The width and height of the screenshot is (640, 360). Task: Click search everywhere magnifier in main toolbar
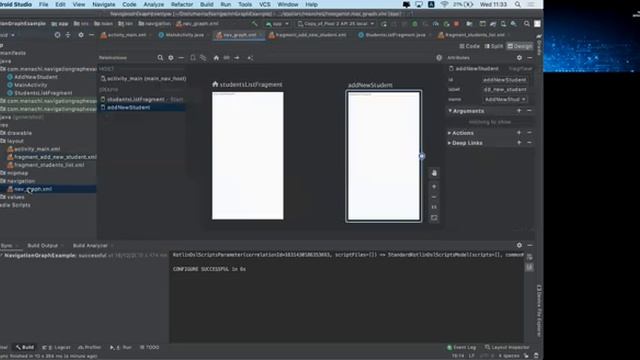tap(527, 24)
